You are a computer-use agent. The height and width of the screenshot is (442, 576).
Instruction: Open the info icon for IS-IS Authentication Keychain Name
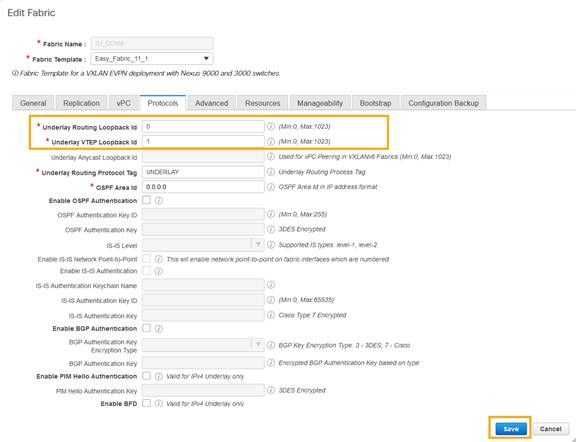271,285
